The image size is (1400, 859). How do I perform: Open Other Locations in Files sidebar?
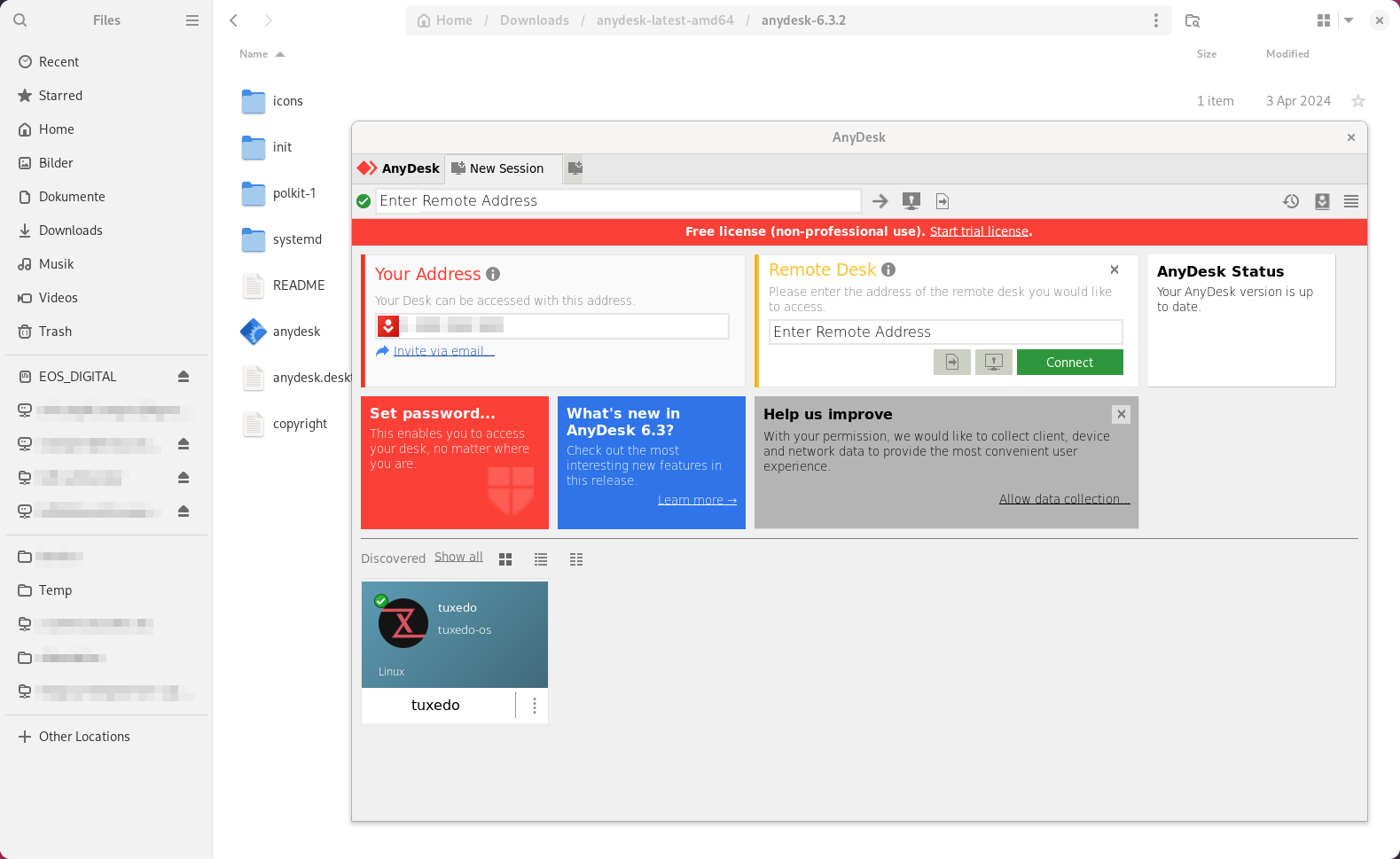coord(106,737)
